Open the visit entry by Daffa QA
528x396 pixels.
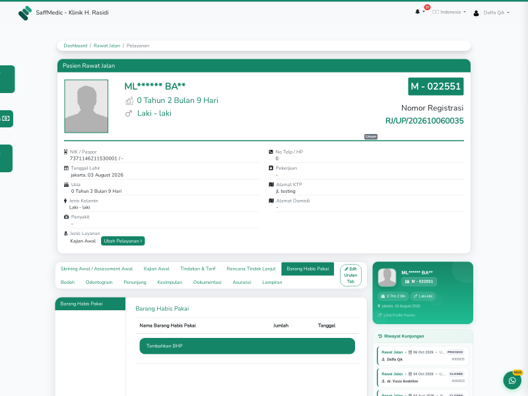pos(423,356)
